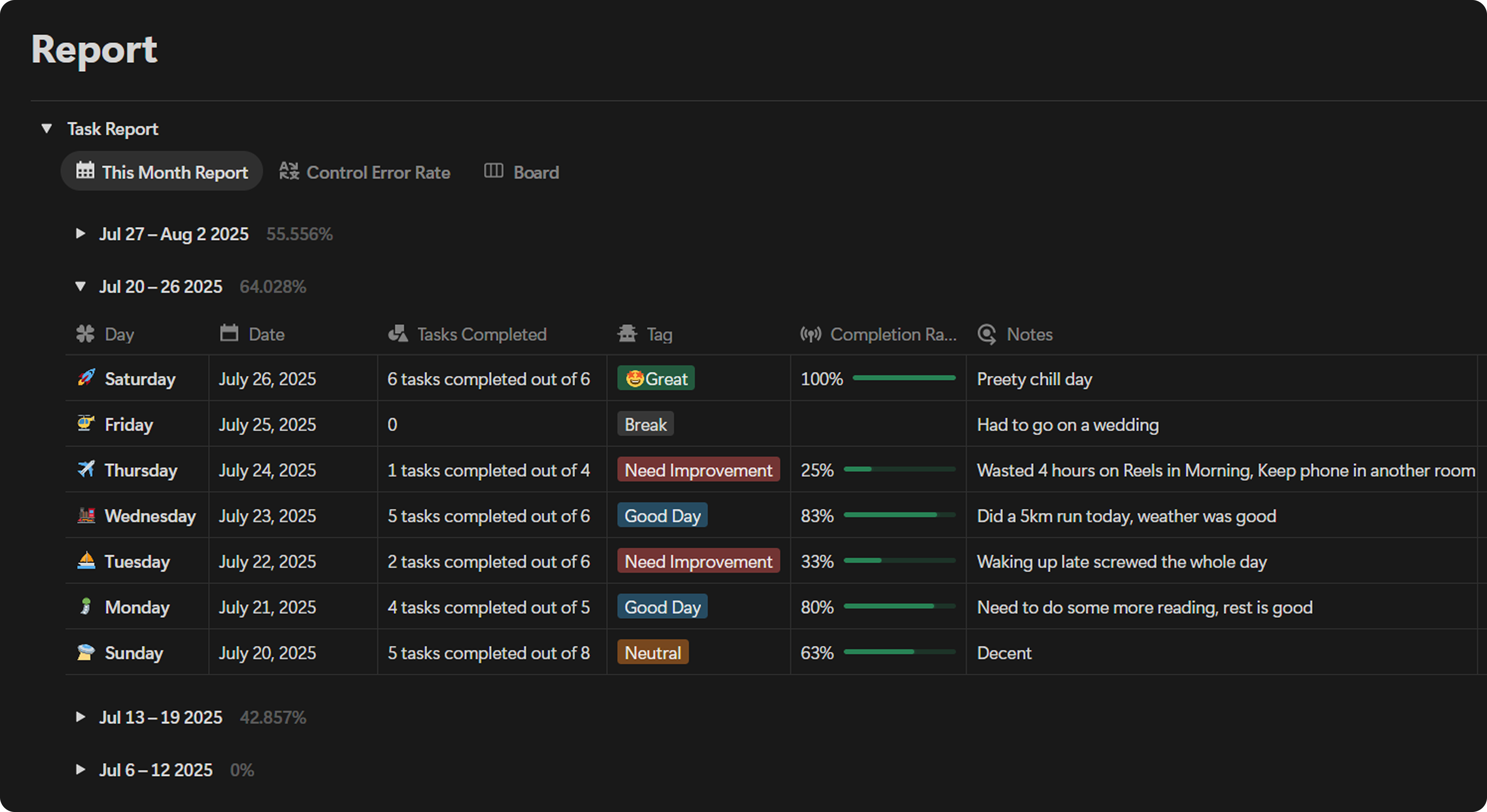
Task: Collapse the Jul 20 – 26 2025 group
Action: coord(80,286)
